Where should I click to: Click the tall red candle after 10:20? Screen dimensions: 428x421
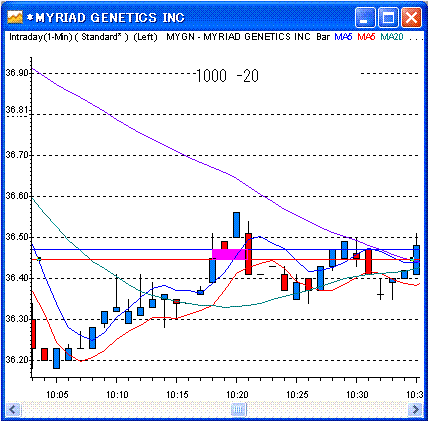[x=248, y=254]
